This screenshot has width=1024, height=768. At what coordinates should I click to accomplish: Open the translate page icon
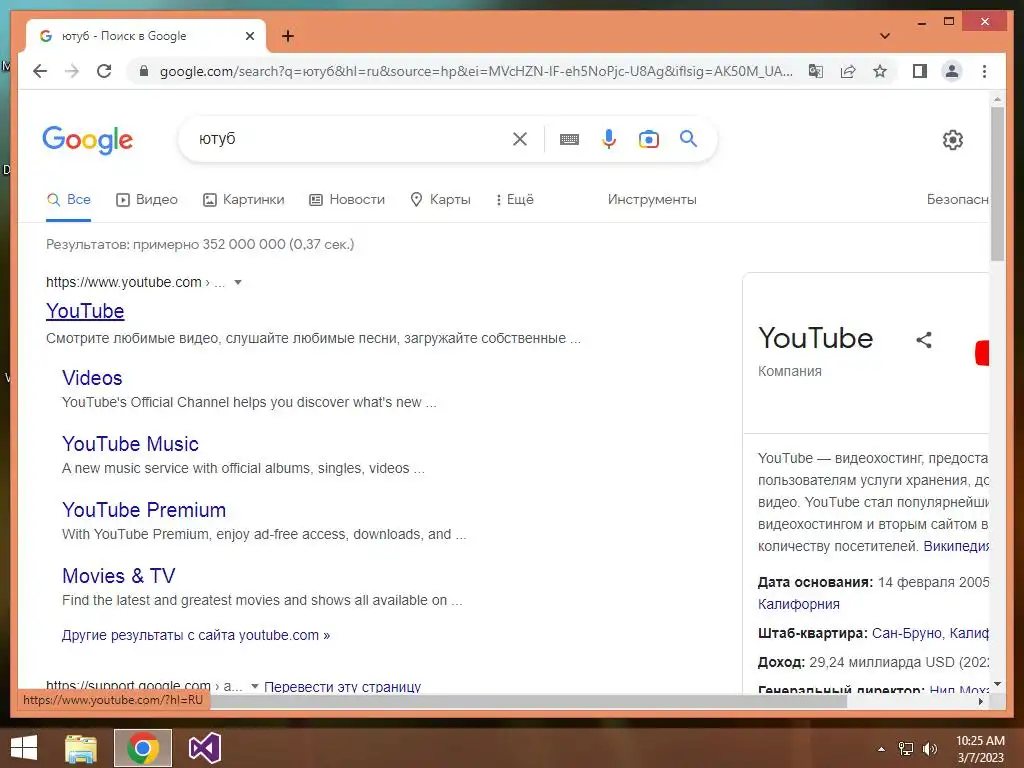[816, 71]
